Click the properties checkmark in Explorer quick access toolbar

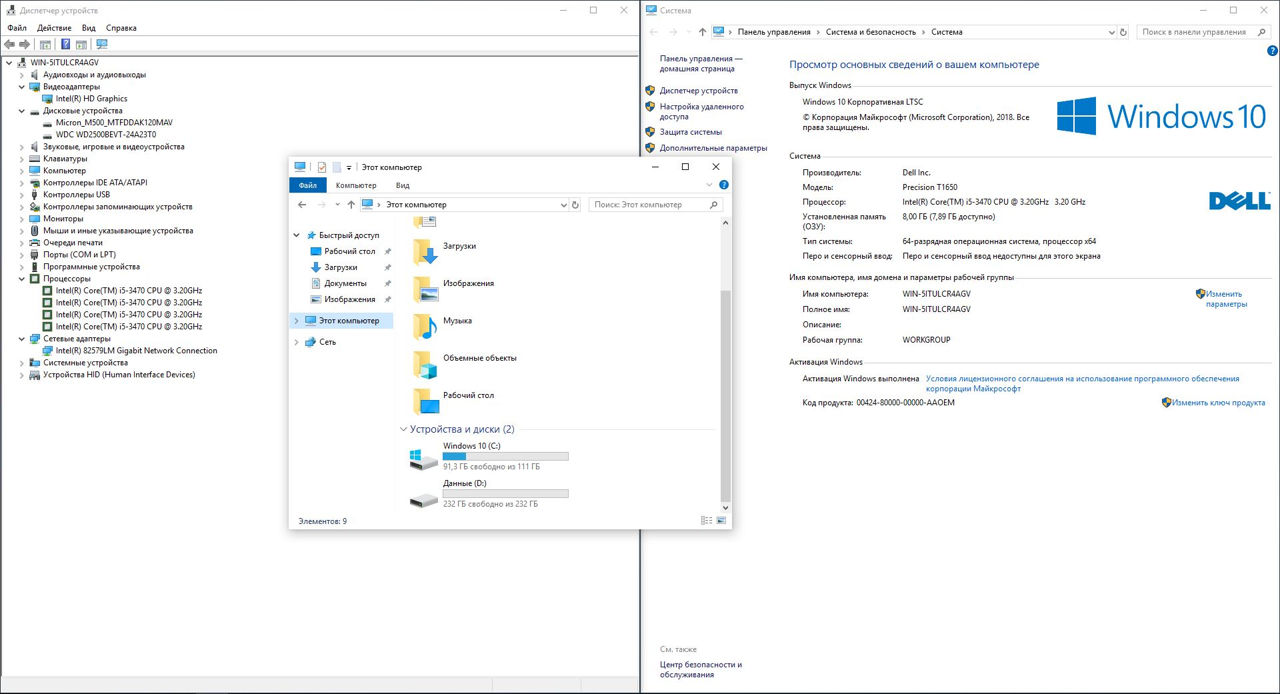coord(322,167)
